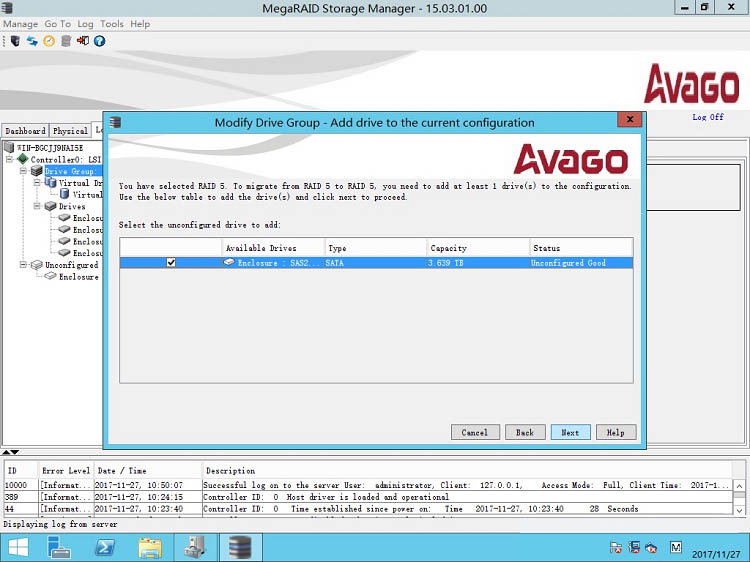Open File Explorer from the taskbar
Viewport: 750px width, 562px height.
coord(150,547)
